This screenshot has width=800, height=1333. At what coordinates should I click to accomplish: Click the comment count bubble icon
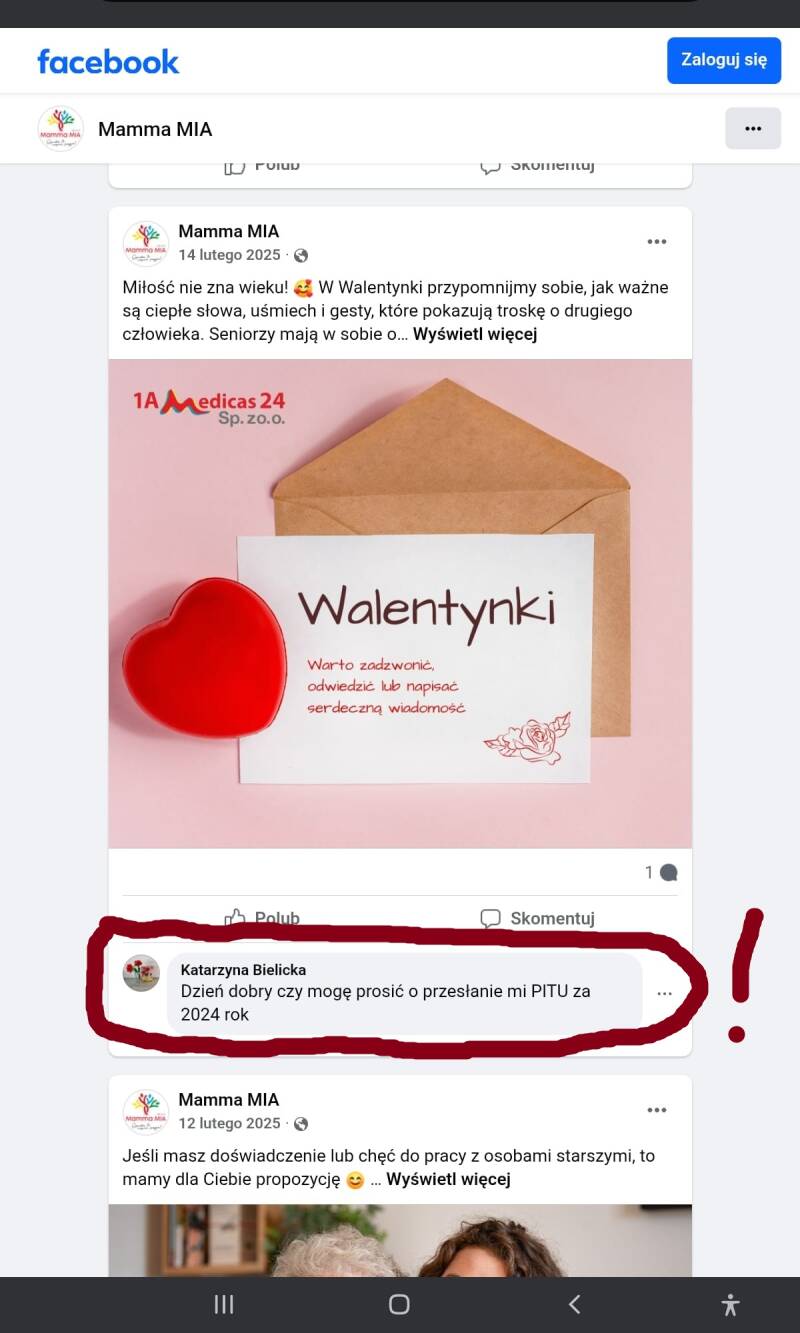669,873
